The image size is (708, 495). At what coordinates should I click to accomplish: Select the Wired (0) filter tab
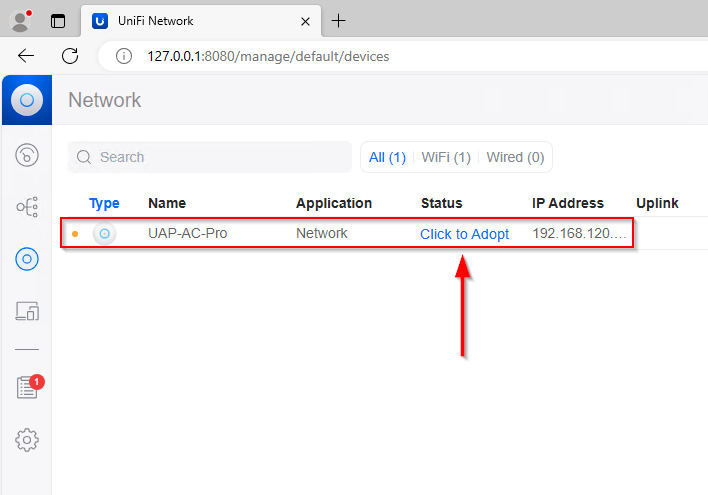(x=515, y=157)
